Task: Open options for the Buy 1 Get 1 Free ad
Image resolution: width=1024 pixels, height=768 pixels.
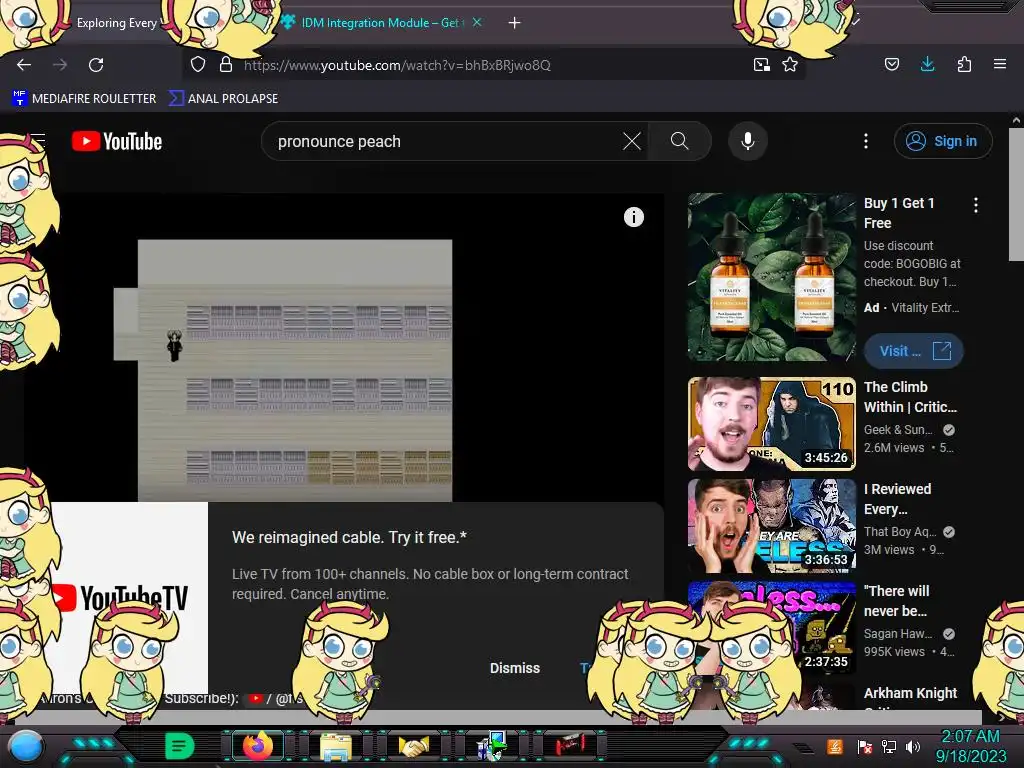Action: 976,205
